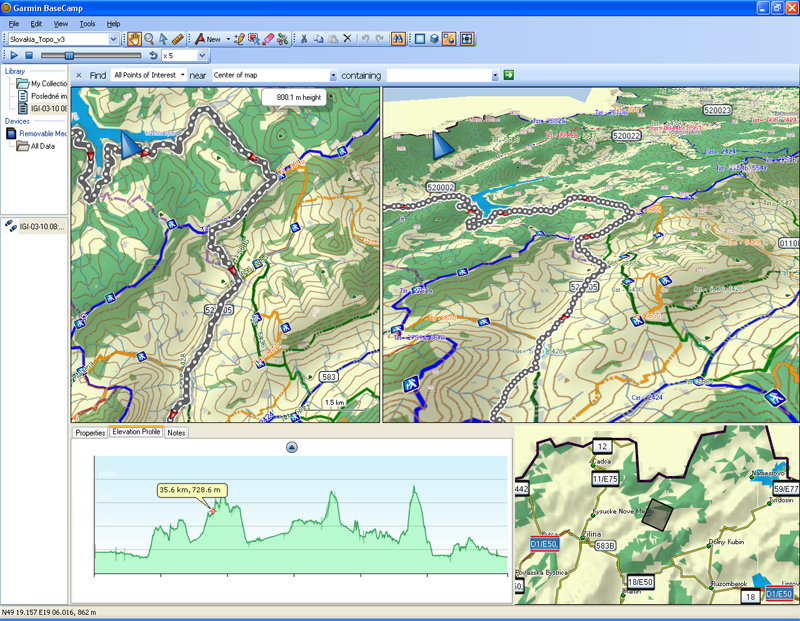Expand the Center of map dropdown
The height and width of the screenshot is (621, 800).
(333, 75)
